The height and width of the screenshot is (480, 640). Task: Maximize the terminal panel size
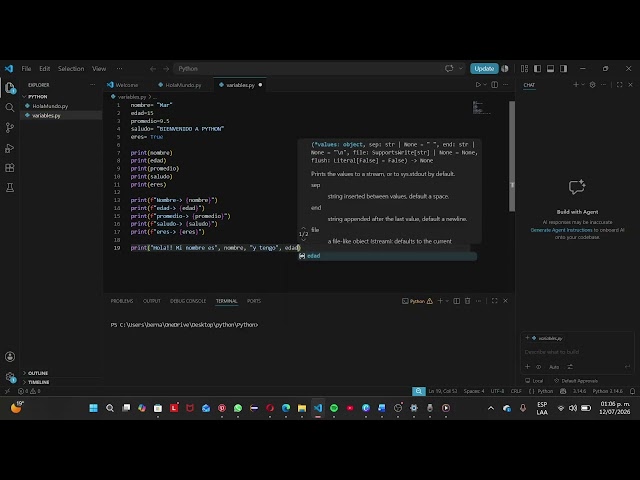(494, 301)
